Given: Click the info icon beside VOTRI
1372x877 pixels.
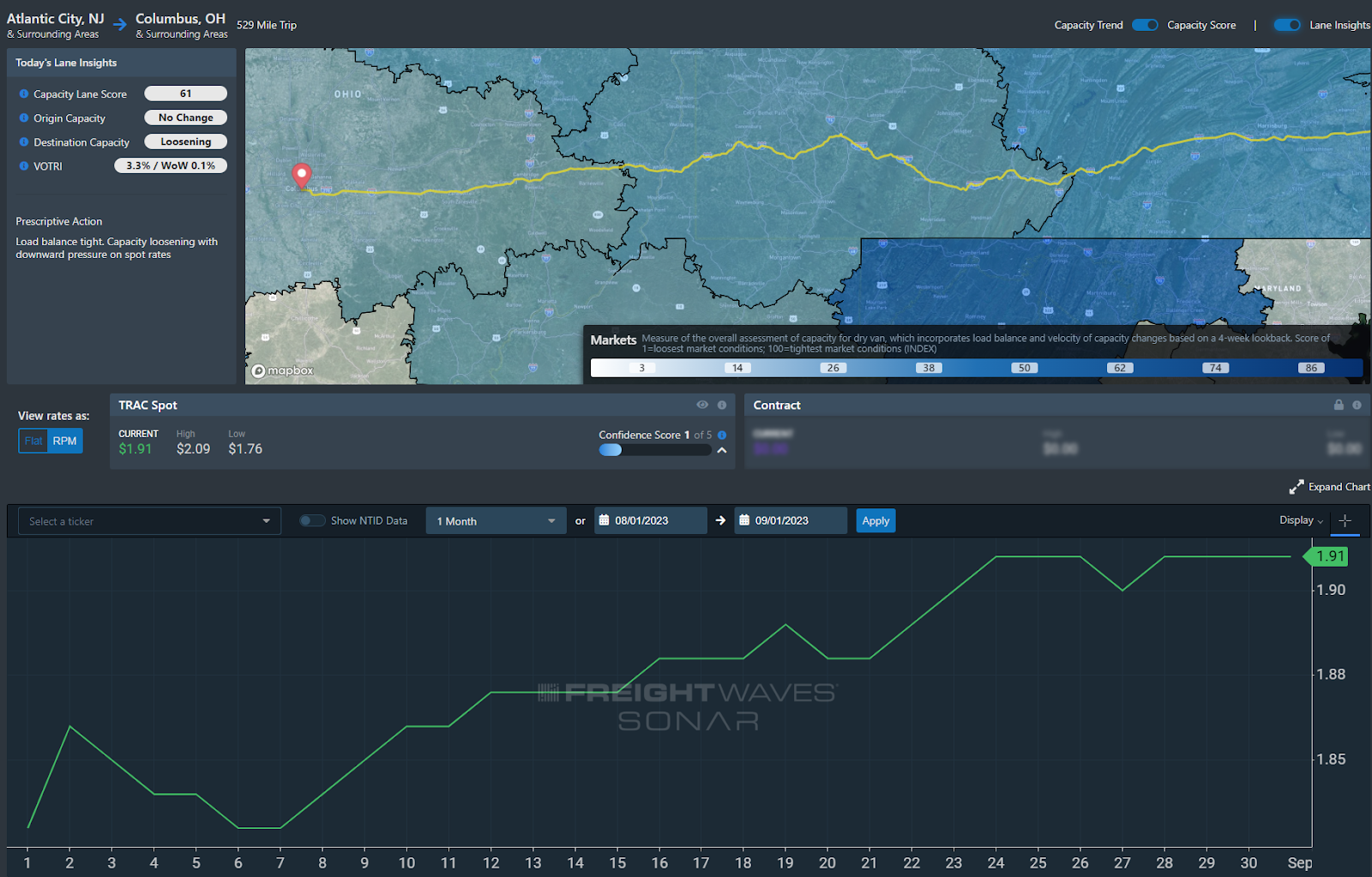Looking at the screenshot, I should 24,166.
